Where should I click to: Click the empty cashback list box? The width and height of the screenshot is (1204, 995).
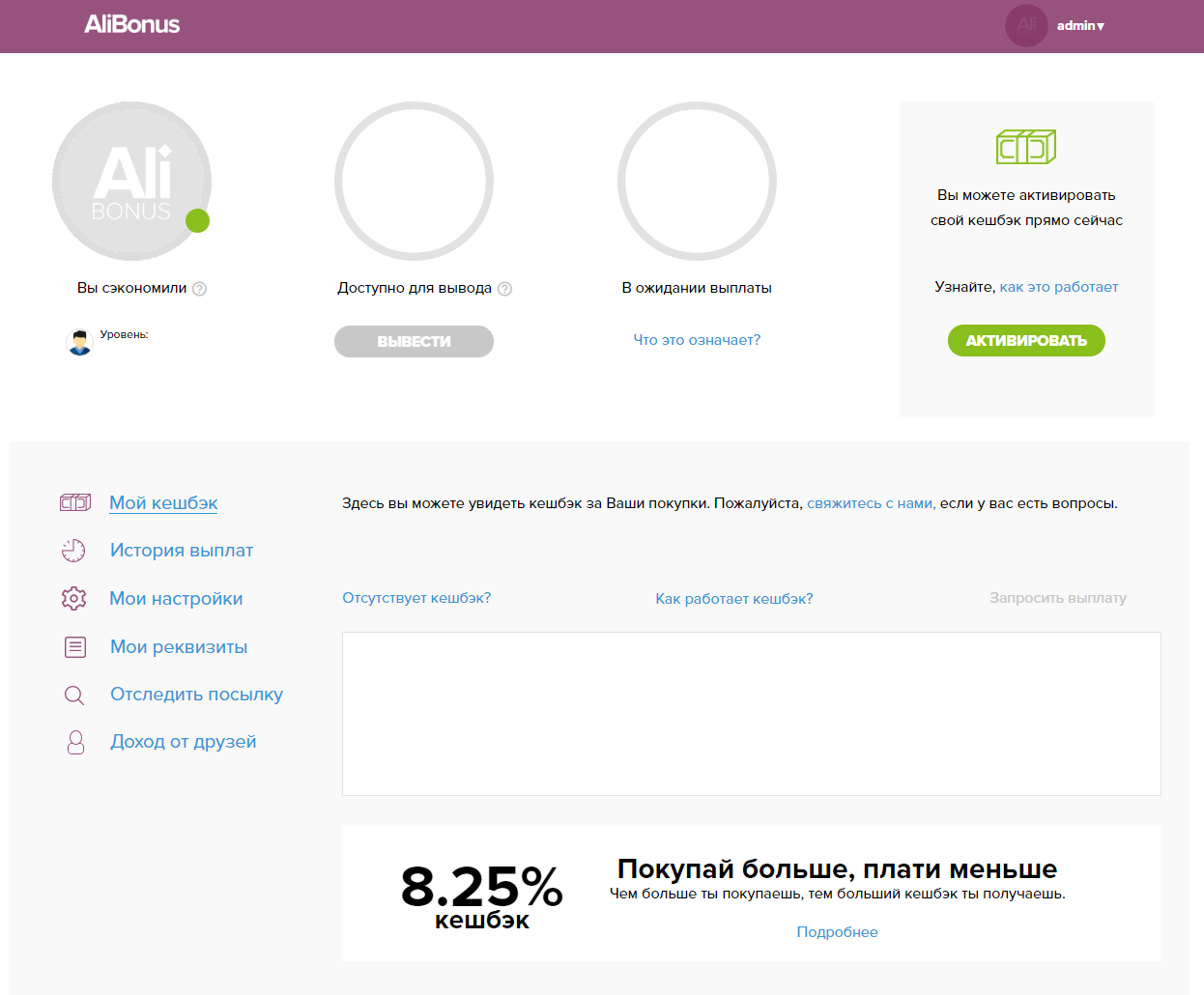[752, 714]
